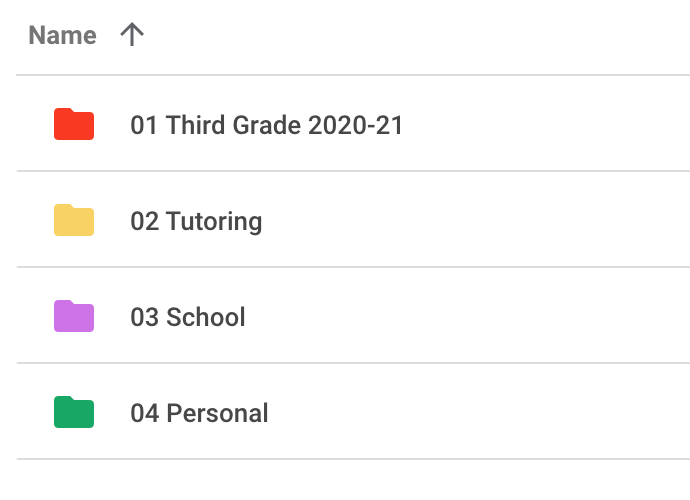This screenshot has height=500, width=690.
Task: Click the green Personal folder icon
Action: (74, 413)
